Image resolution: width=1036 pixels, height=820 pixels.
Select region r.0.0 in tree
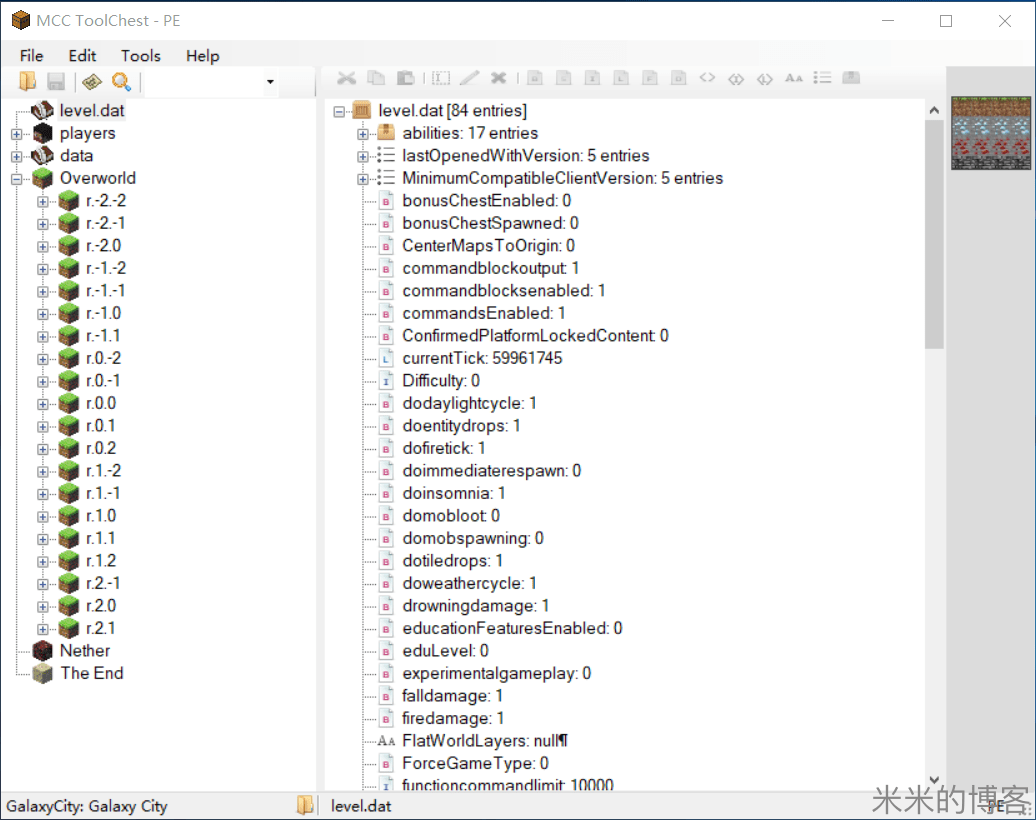[x=100, y=403]
